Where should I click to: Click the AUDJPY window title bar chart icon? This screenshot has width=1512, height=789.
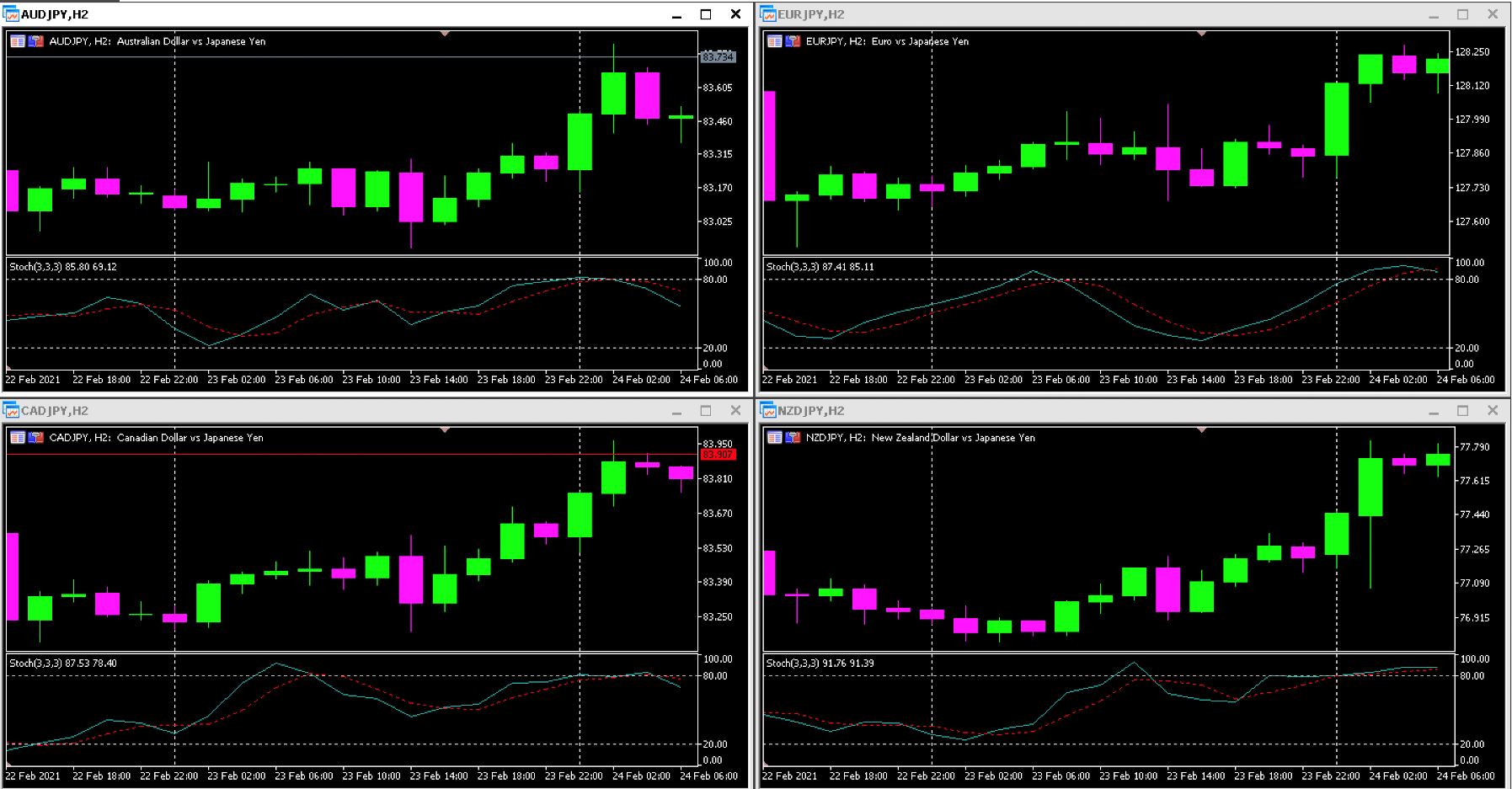click(x=11, y=14)
